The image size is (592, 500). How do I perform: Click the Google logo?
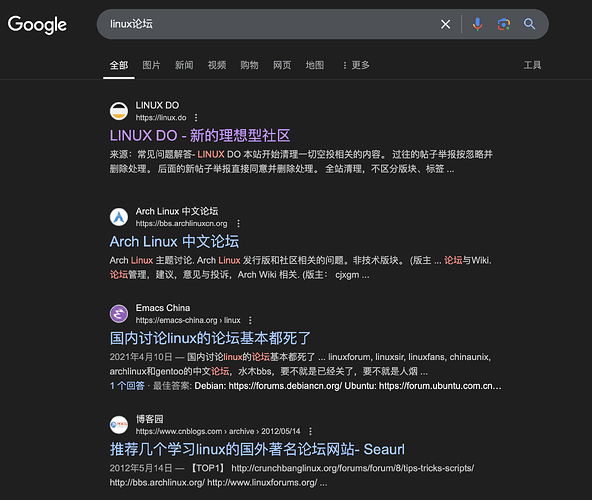coord(37,25)
